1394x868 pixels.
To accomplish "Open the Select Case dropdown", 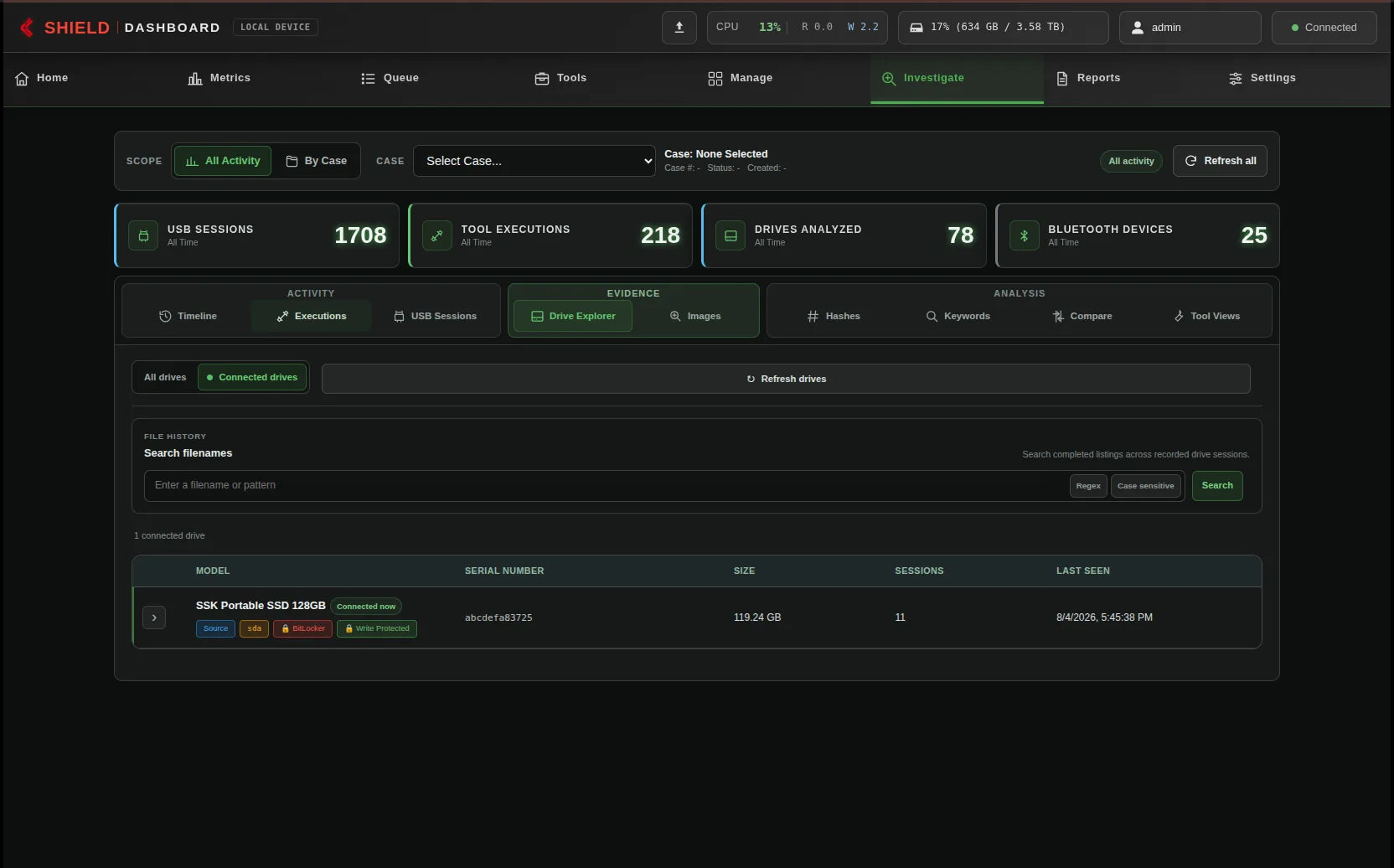I will [534, 161].
